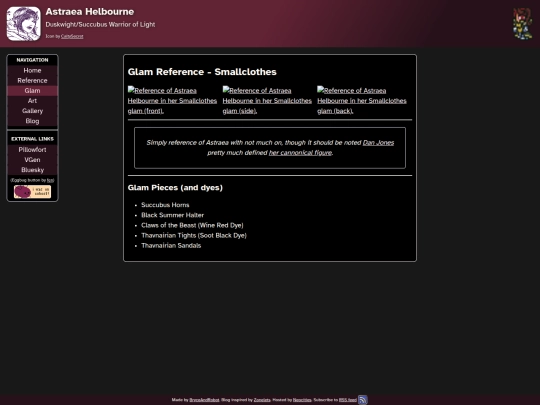Image resolution: width=540 pixels, height=405 pixels.
Task: Subscribe via the RSS feed text link
Action: point(347,400)
